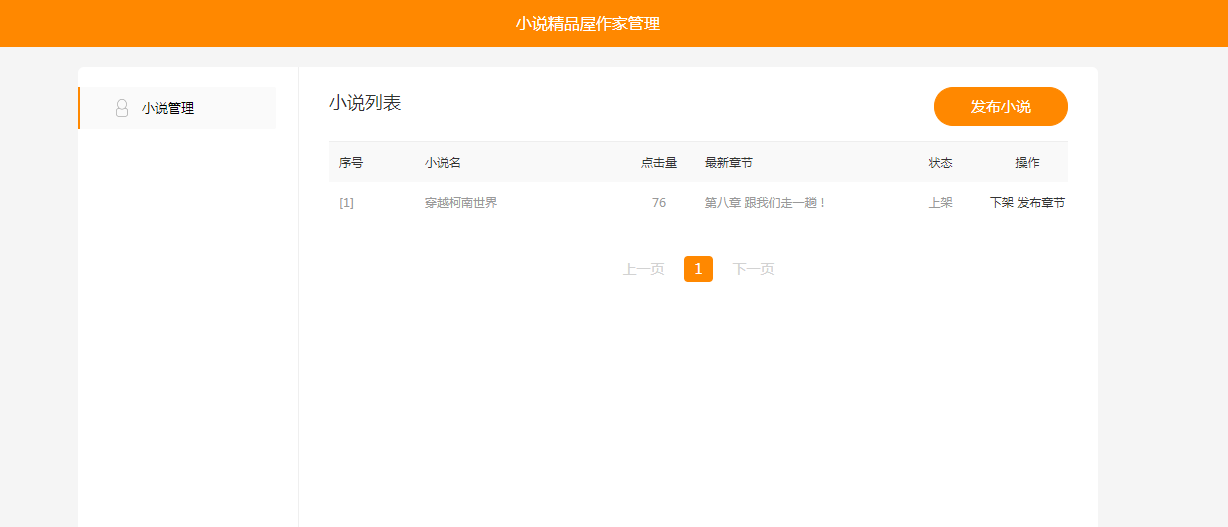
Task: Click the [1] index cell
Action: 346,202
